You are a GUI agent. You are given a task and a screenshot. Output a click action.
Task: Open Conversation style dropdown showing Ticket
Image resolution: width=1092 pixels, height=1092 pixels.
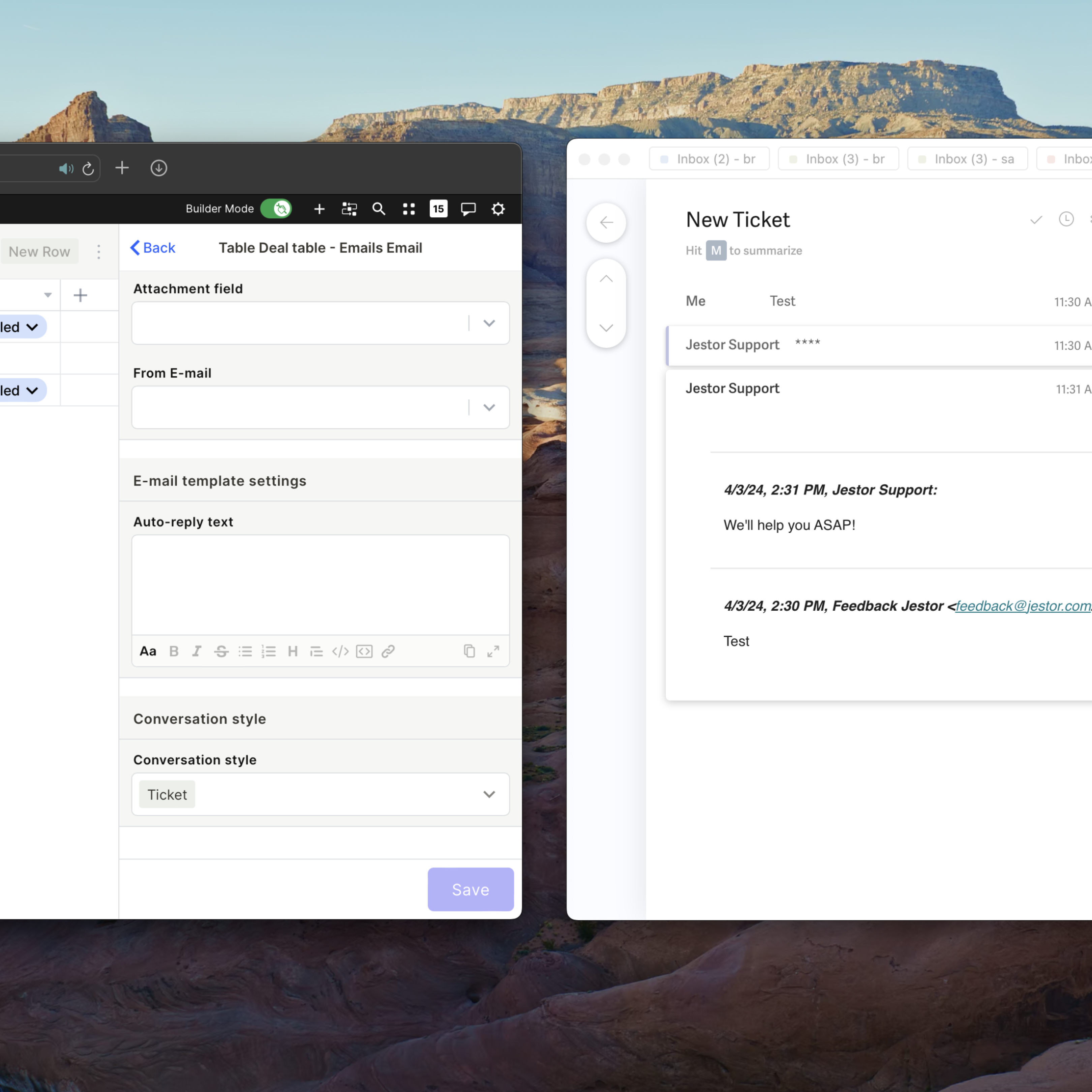point(489,794)
